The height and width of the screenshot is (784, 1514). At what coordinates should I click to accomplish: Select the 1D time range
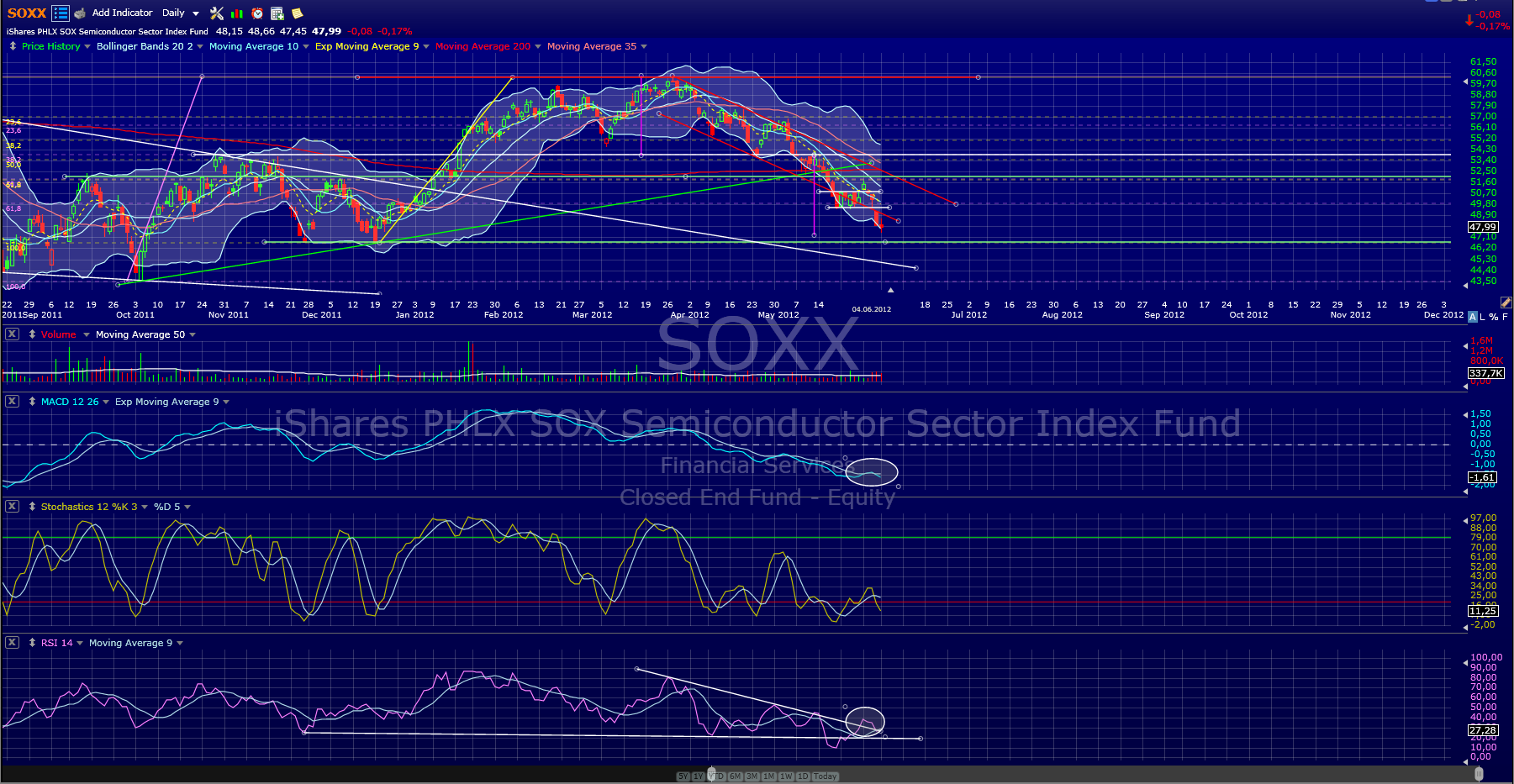[x=803, y=776]
